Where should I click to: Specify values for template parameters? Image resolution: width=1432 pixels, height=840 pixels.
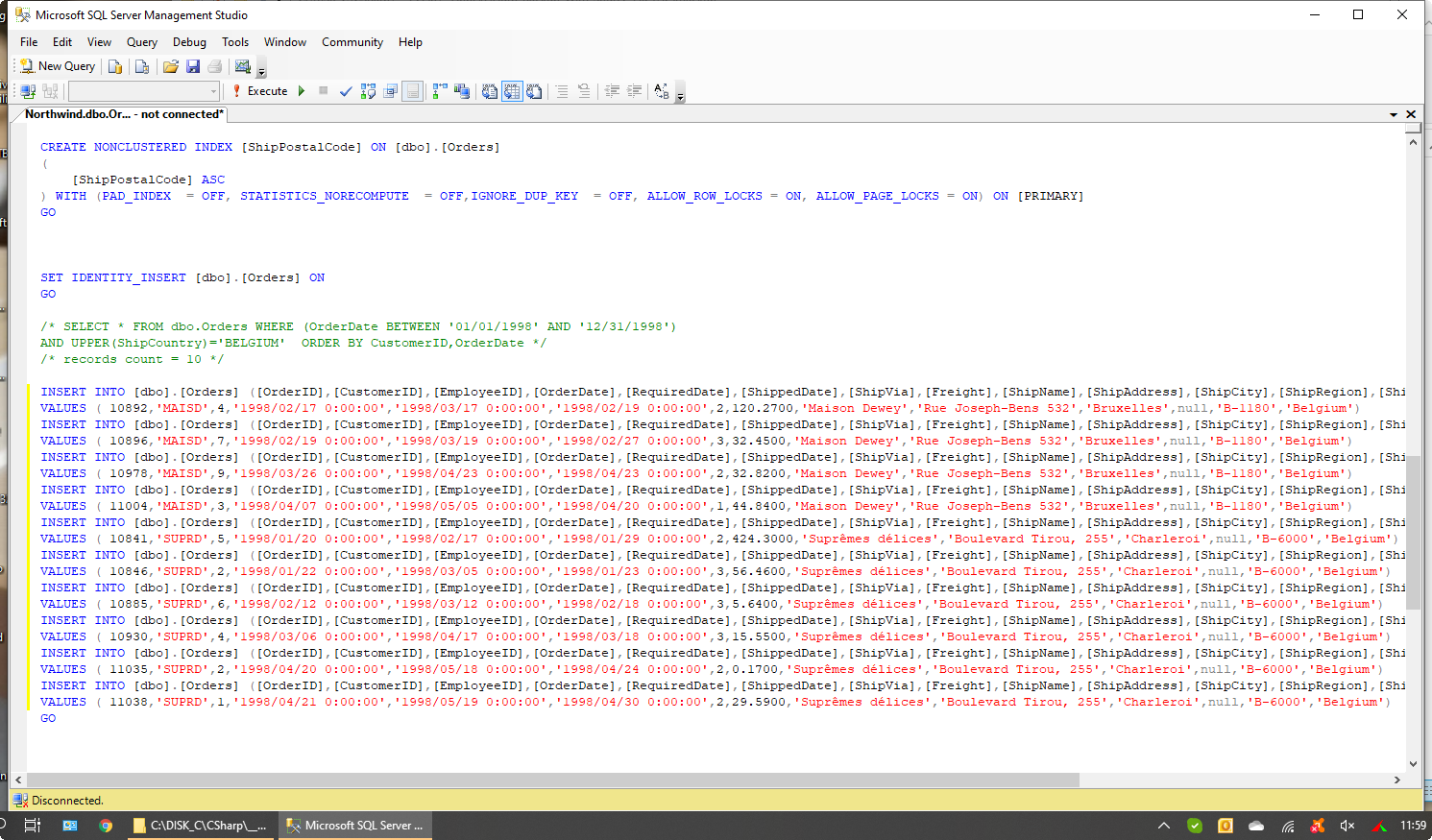(662, 91)
